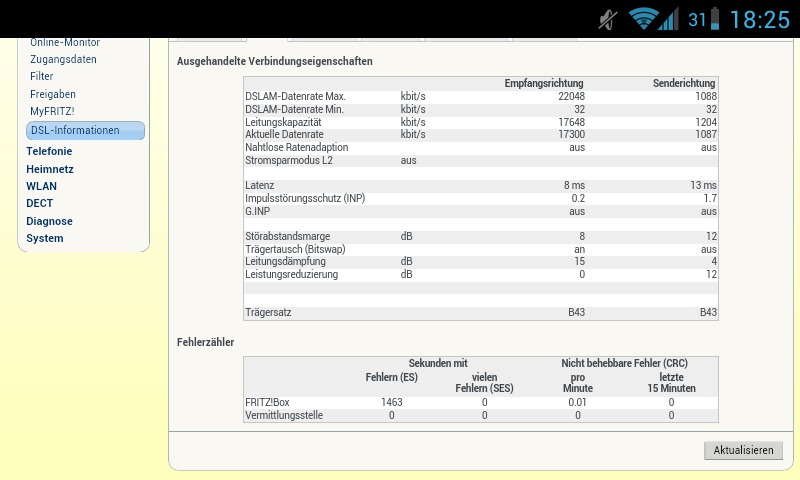800x480 pixels.
Task: Open Zugangsdaten in the sidebar
Action: click(x=63, y=59)
